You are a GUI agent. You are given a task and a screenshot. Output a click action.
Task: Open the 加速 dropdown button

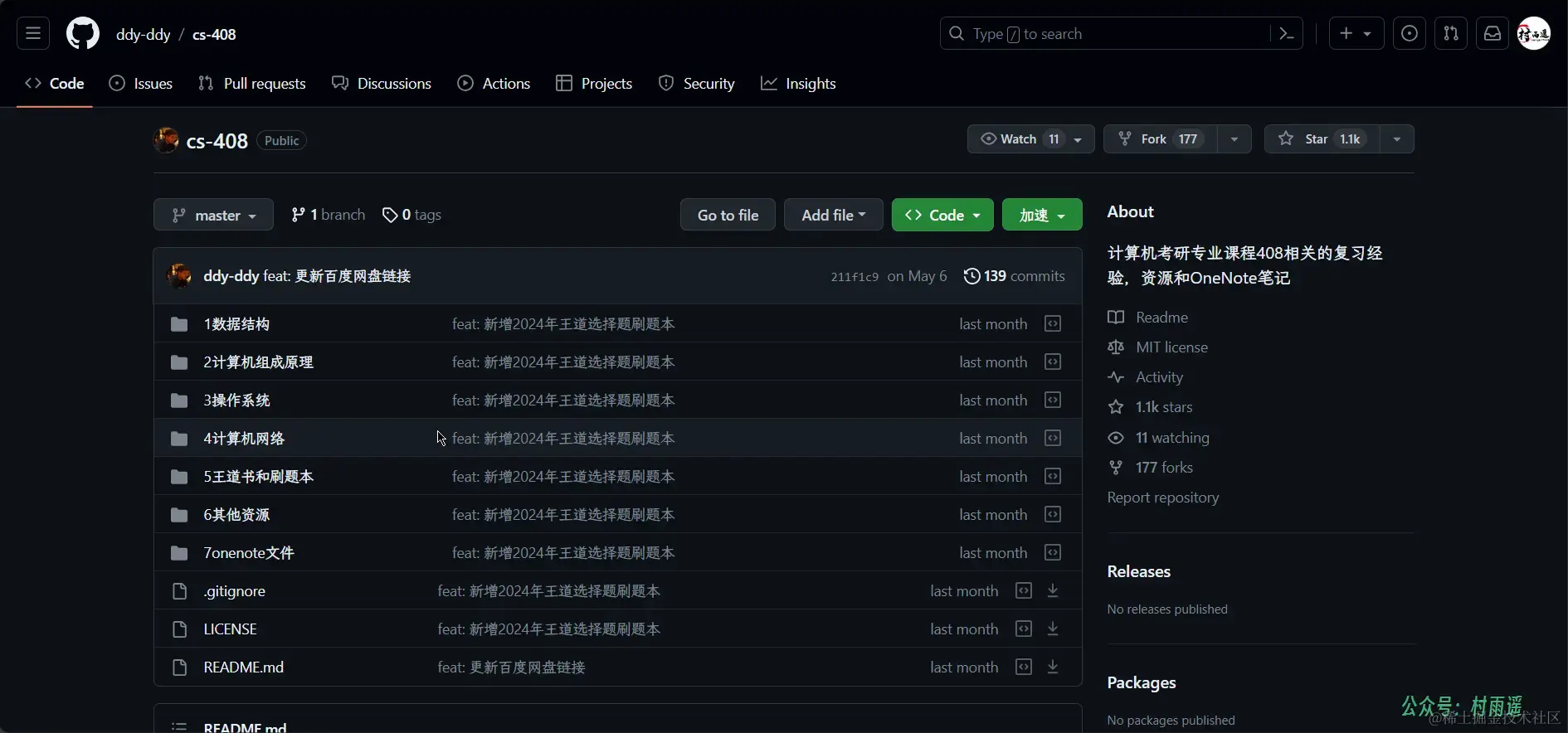pyautogui.click(x=1042, y=215)
